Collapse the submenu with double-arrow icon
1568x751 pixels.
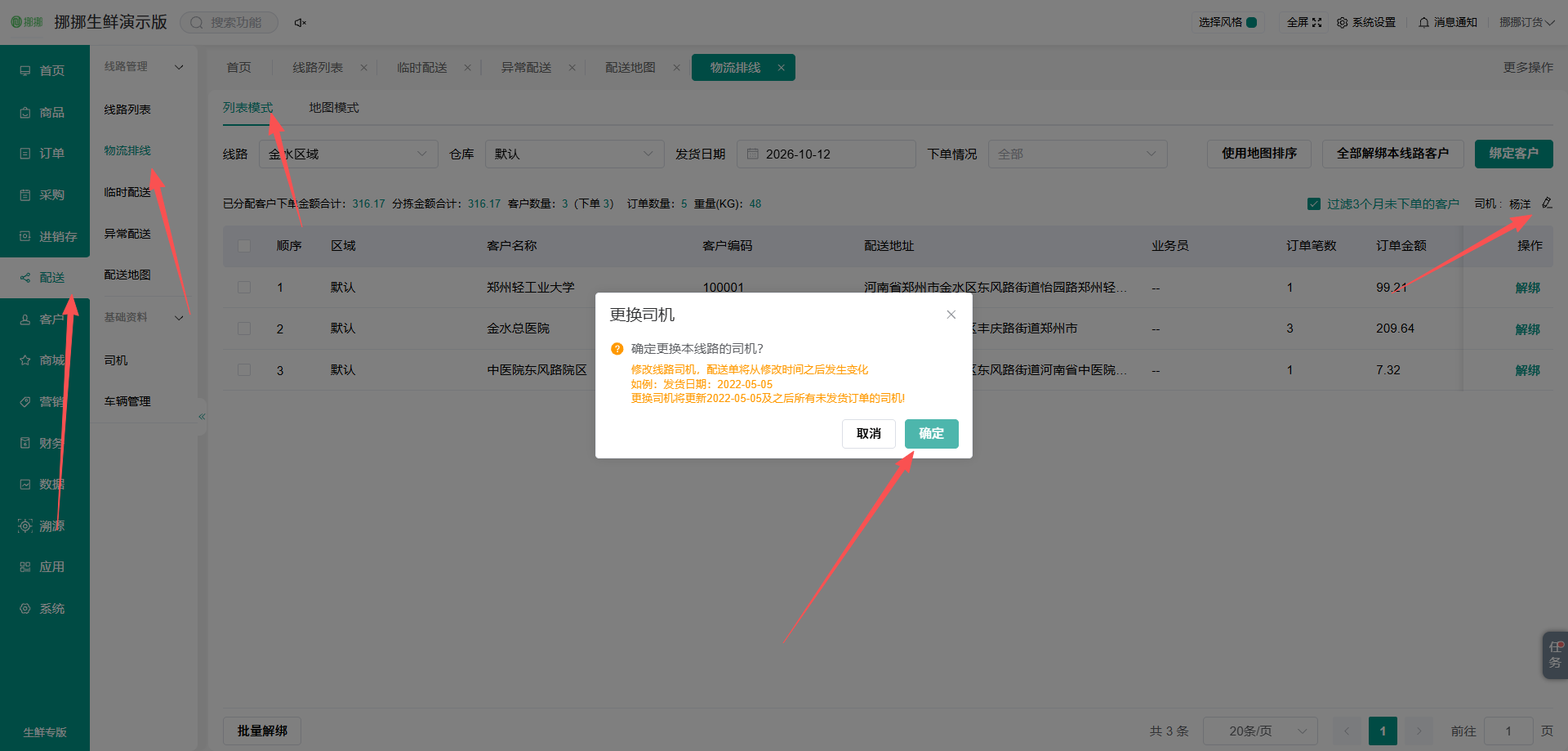[x=202, y=417]
